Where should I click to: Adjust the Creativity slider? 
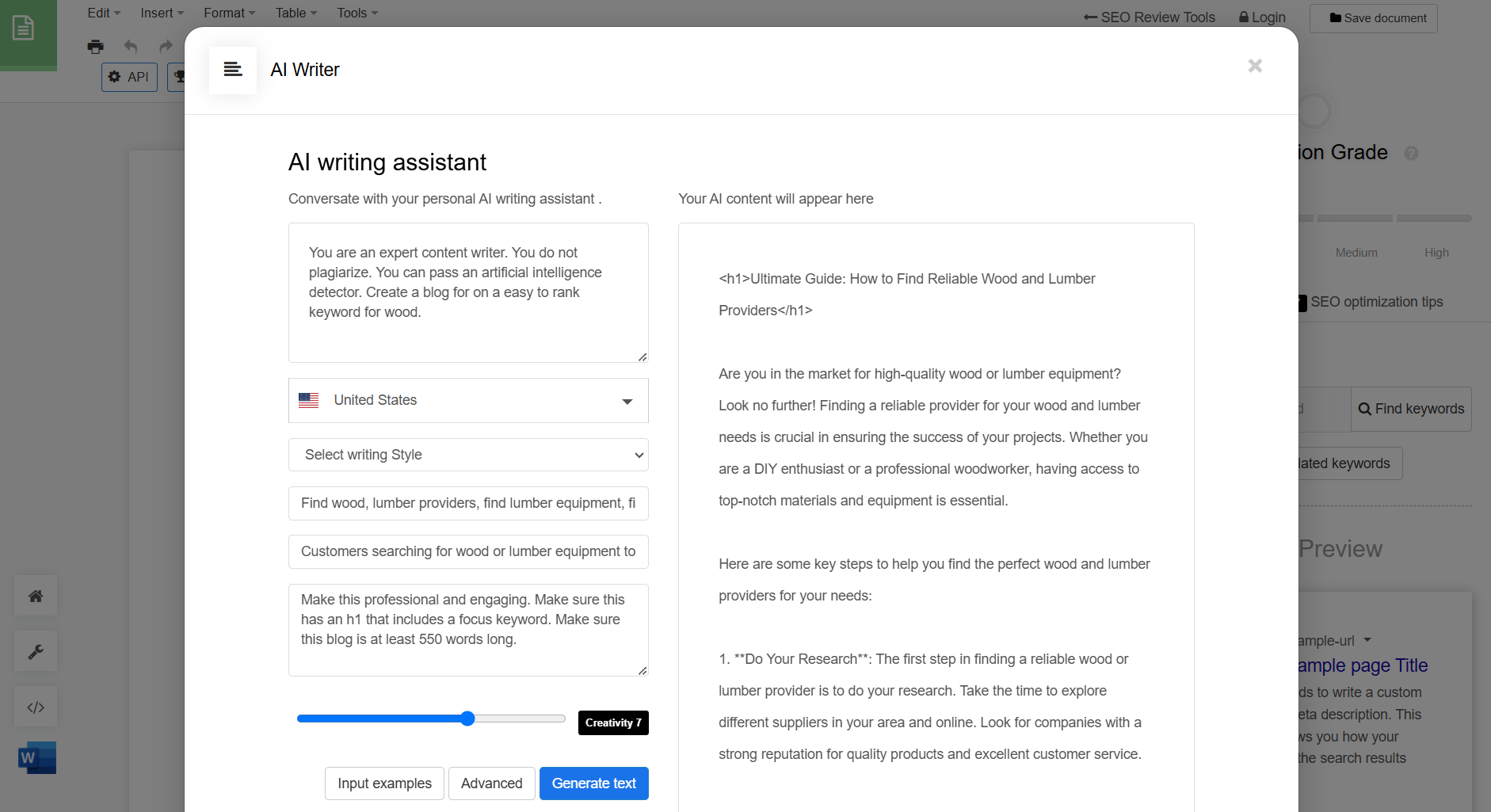(467, 719)
